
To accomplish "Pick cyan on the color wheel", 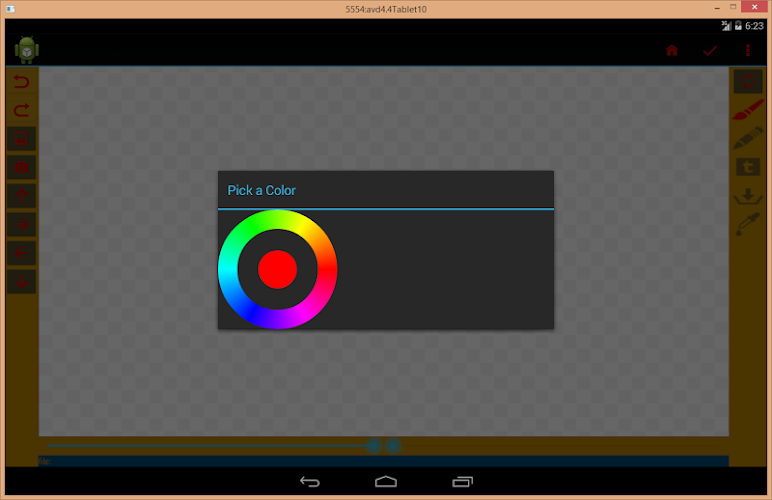I will 227,269.
